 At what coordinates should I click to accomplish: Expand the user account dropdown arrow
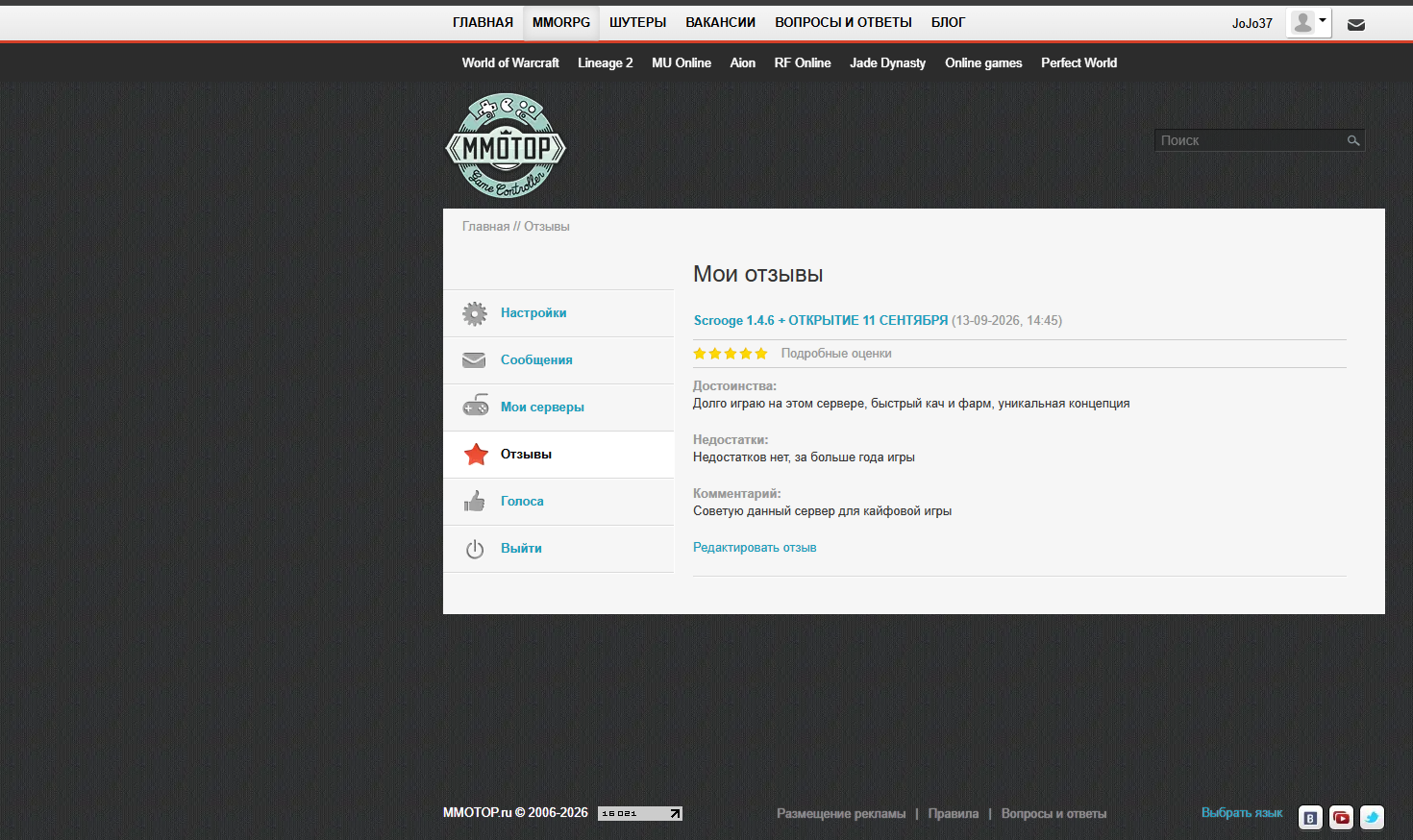1323,19
